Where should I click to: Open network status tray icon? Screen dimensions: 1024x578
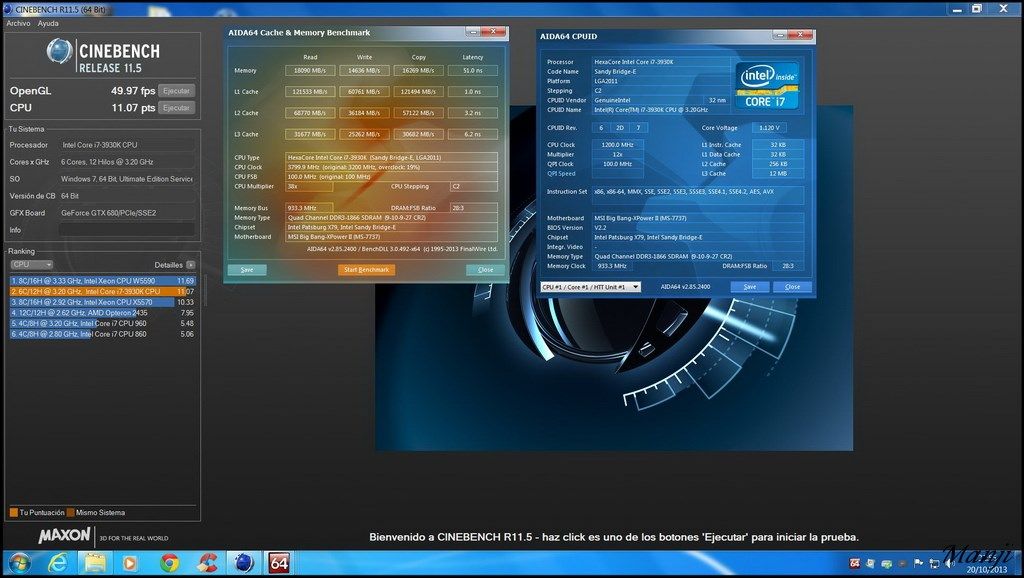click(935, 563)
